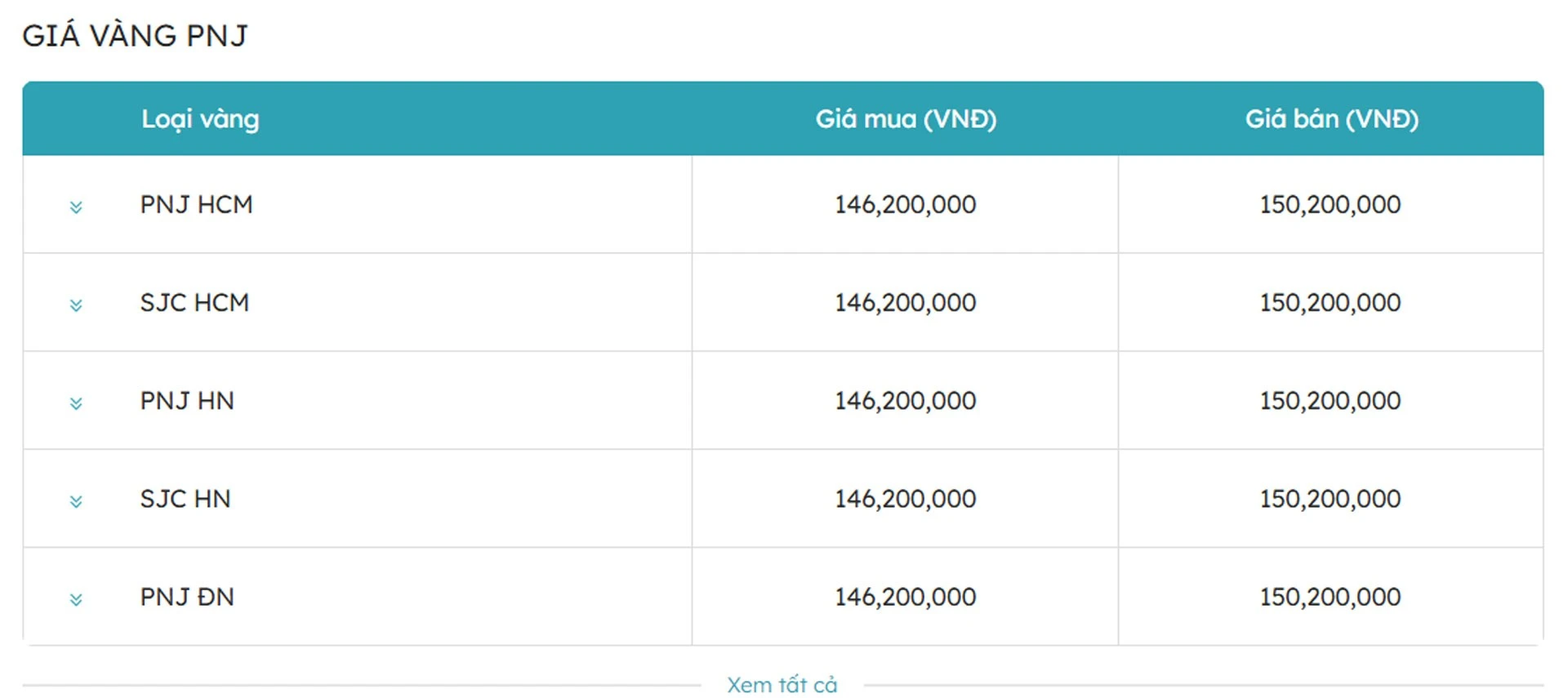Select the PNJ HN gold type label
The image size is (1568, 698).
coord(187,401)
